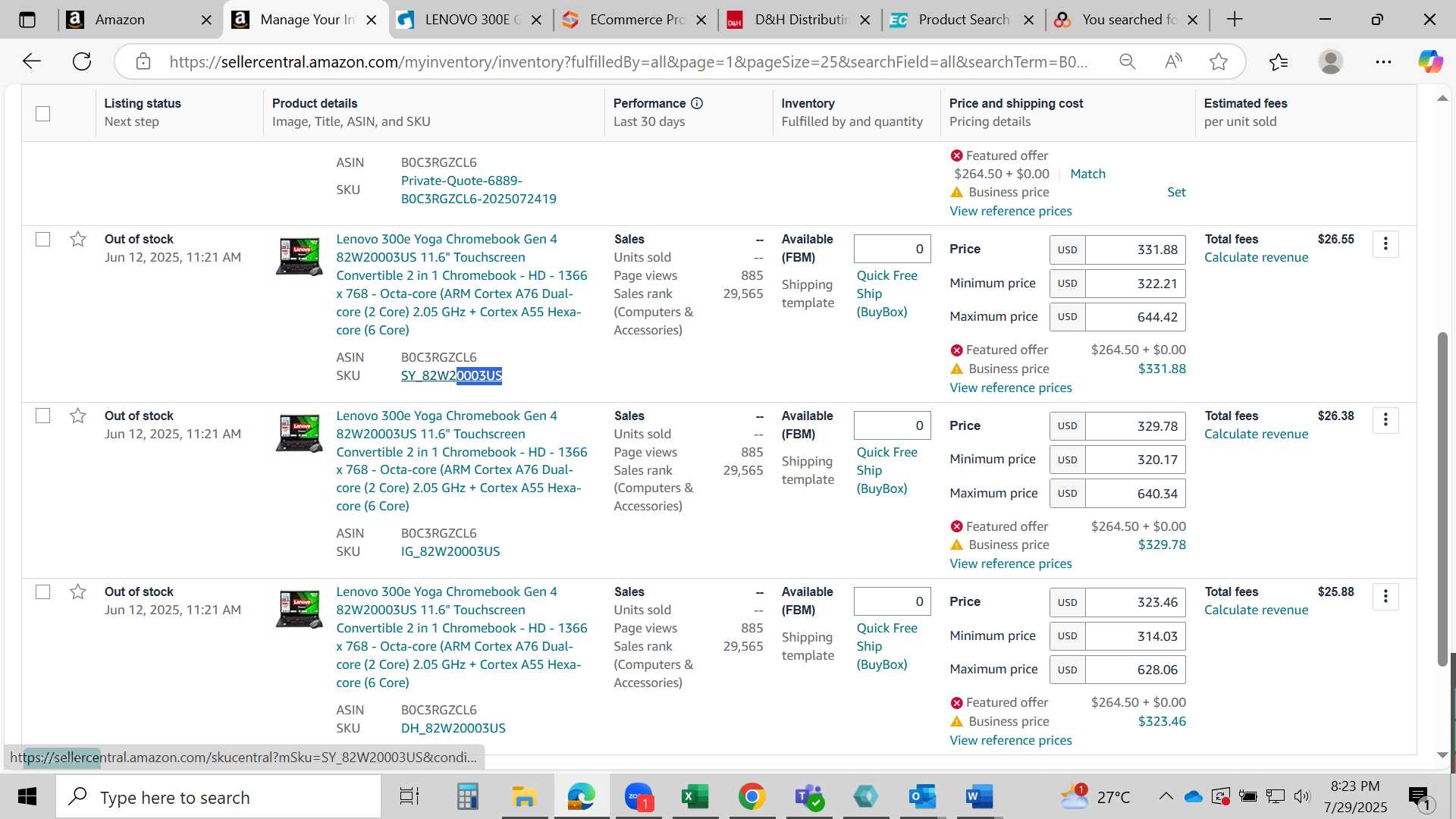This screenshot has width=1456, height=819.
Task: Click scroll down arrow of page
Action: 1442,755
